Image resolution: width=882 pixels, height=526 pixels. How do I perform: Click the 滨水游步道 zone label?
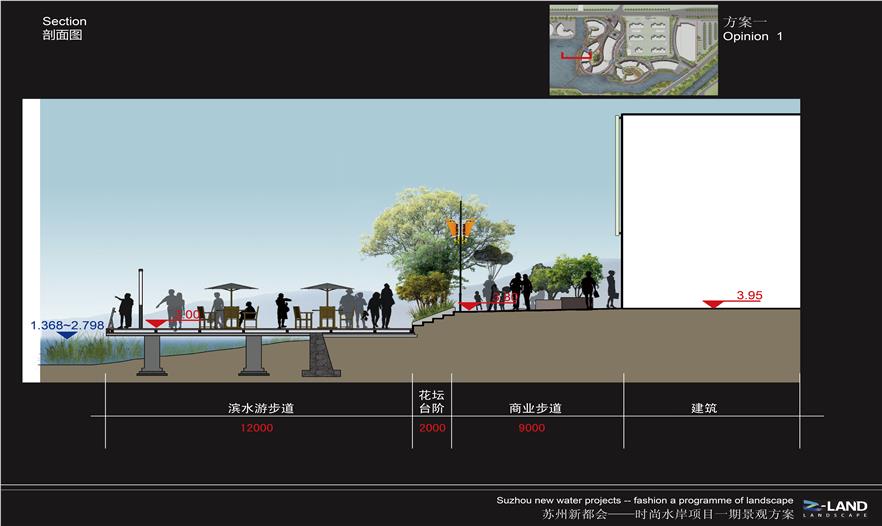260,408
